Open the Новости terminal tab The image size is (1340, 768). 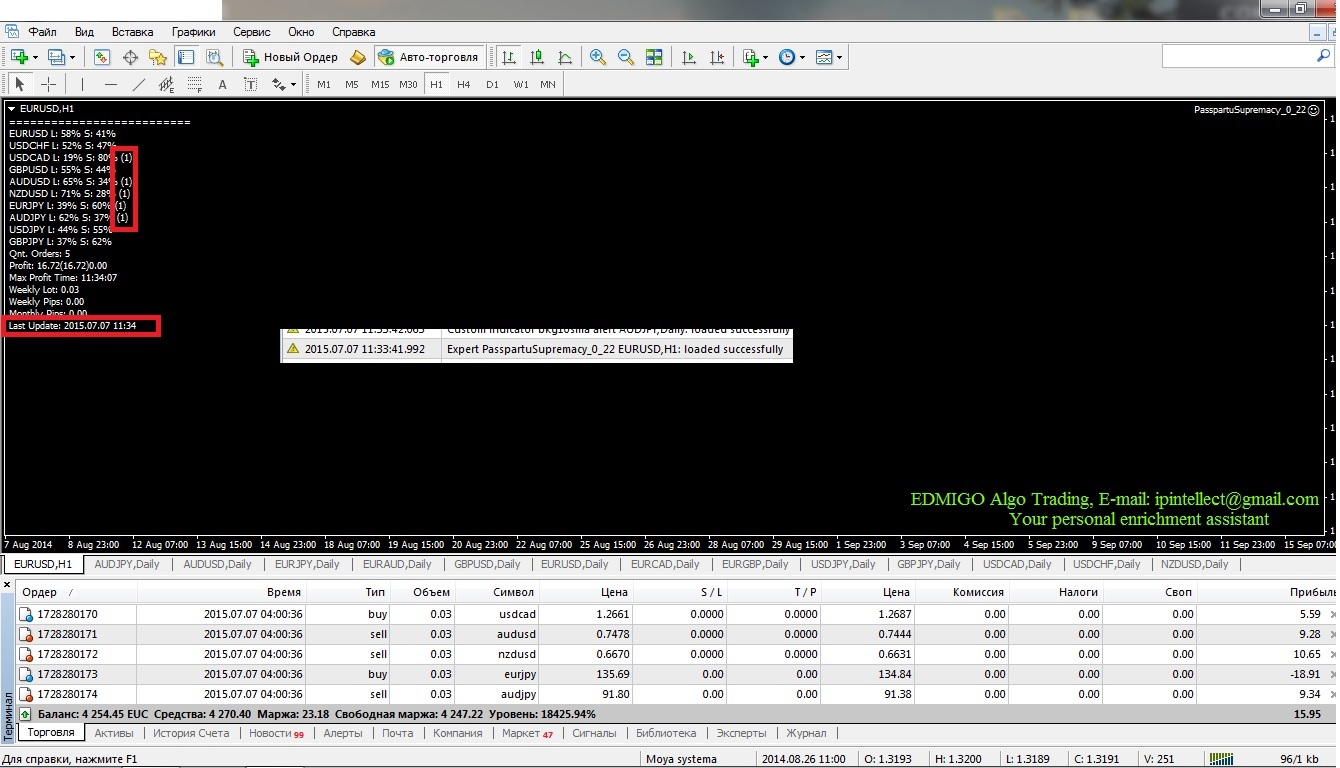(x=275, y=733)
